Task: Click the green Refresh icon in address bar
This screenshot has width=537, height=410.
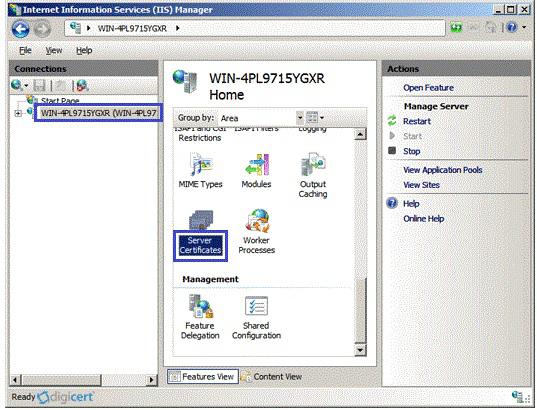Action: tap(456, 27)
